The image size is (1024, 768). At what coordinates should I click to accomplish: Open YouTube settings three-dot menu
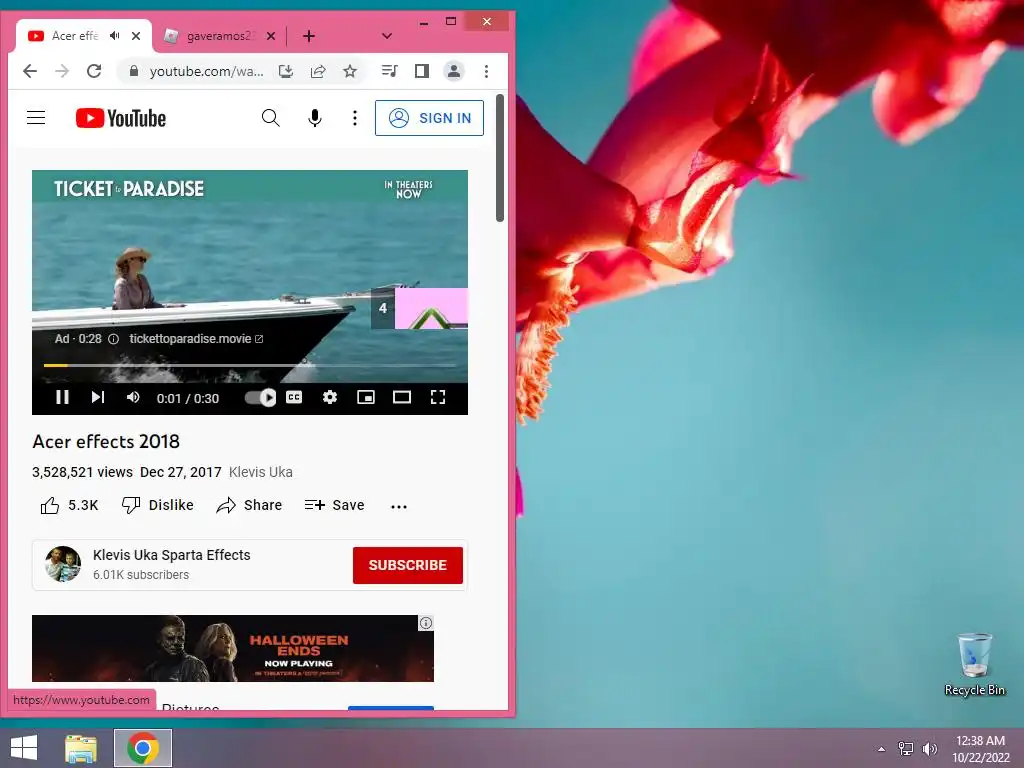[x=355, y=118]
